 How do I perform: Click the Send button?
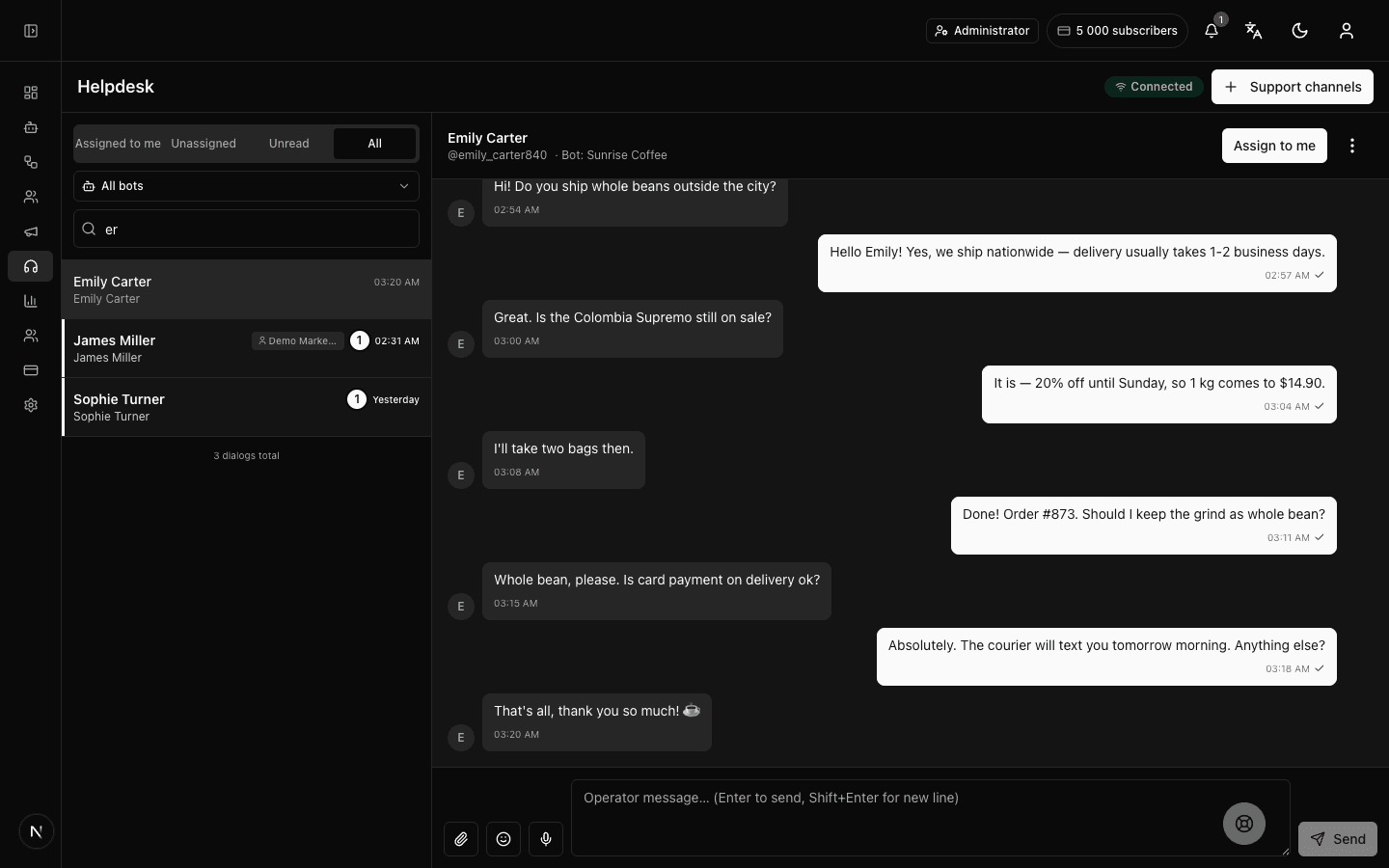(x=1338, y=839)
